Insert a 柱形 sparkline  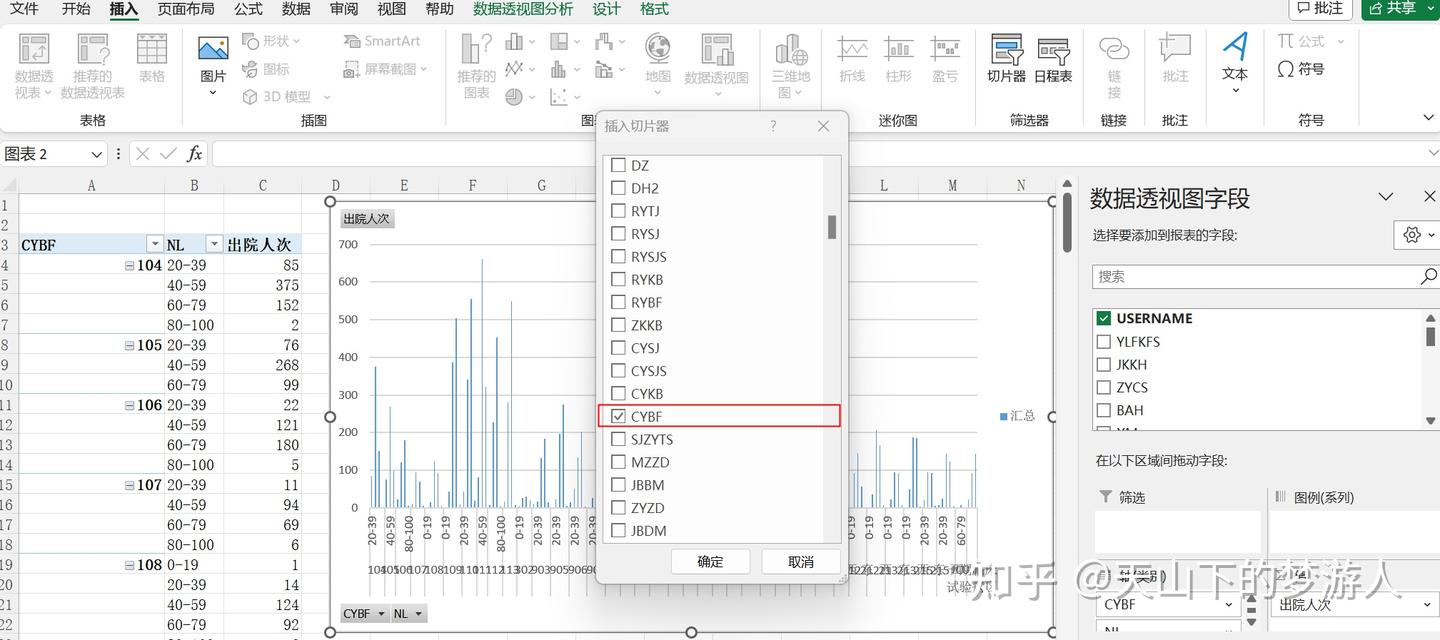point(898,59)
